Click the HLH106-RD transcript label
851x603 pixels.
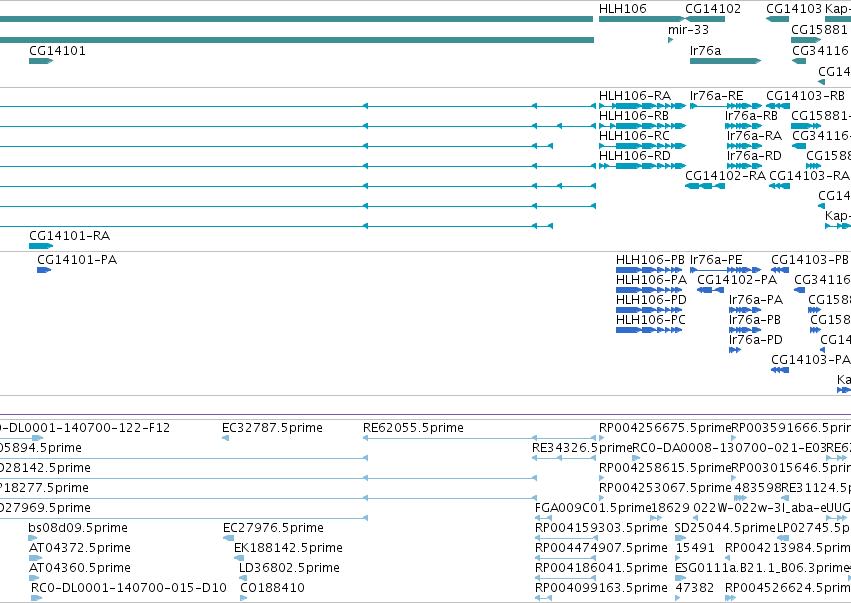point(634,156)
